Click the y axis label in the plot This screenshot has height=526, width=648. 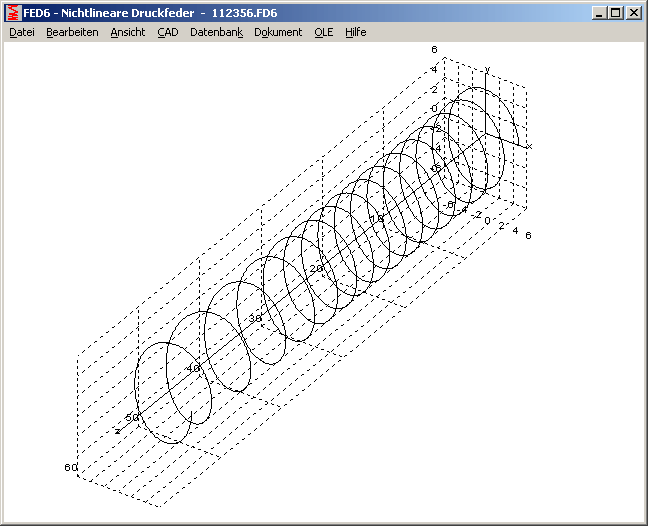coord(487,69)
